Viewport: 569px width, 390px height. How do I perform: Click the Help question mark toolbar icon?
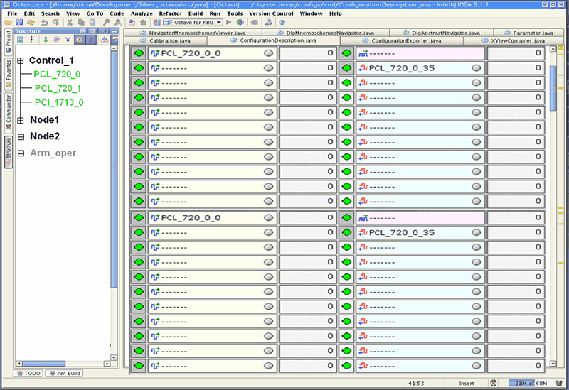pos(282,22)
